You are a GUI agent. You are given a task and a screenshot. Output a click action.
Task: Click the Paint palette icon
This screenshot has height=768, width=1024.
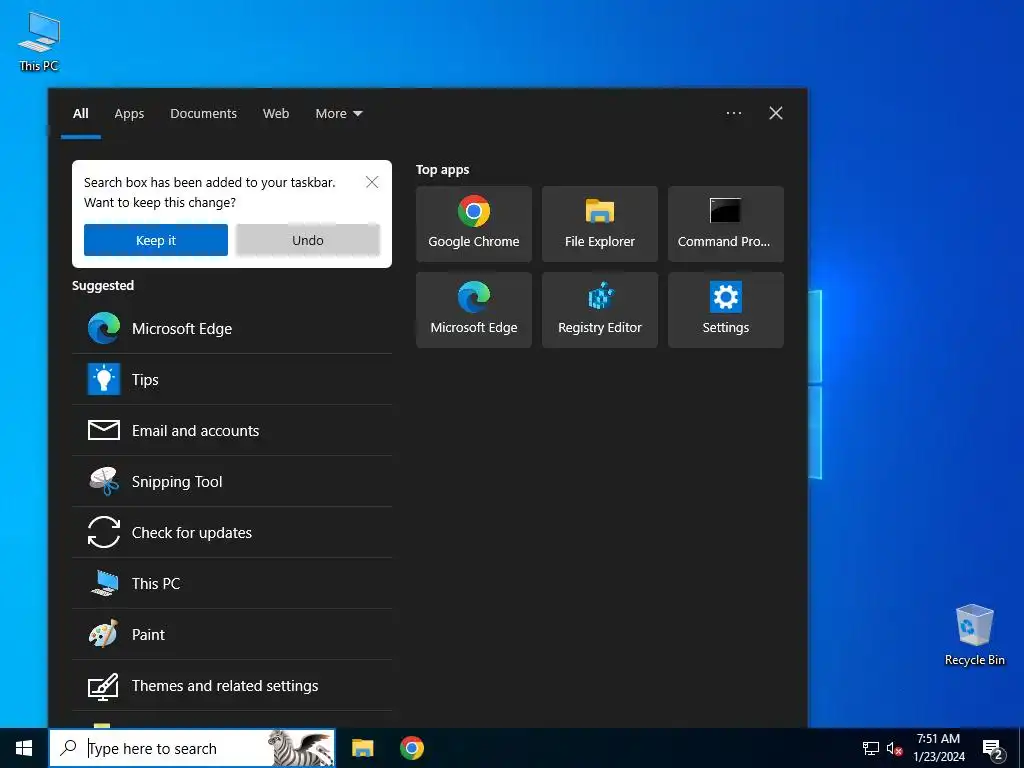pyautogui.click(x=104, y=634)
